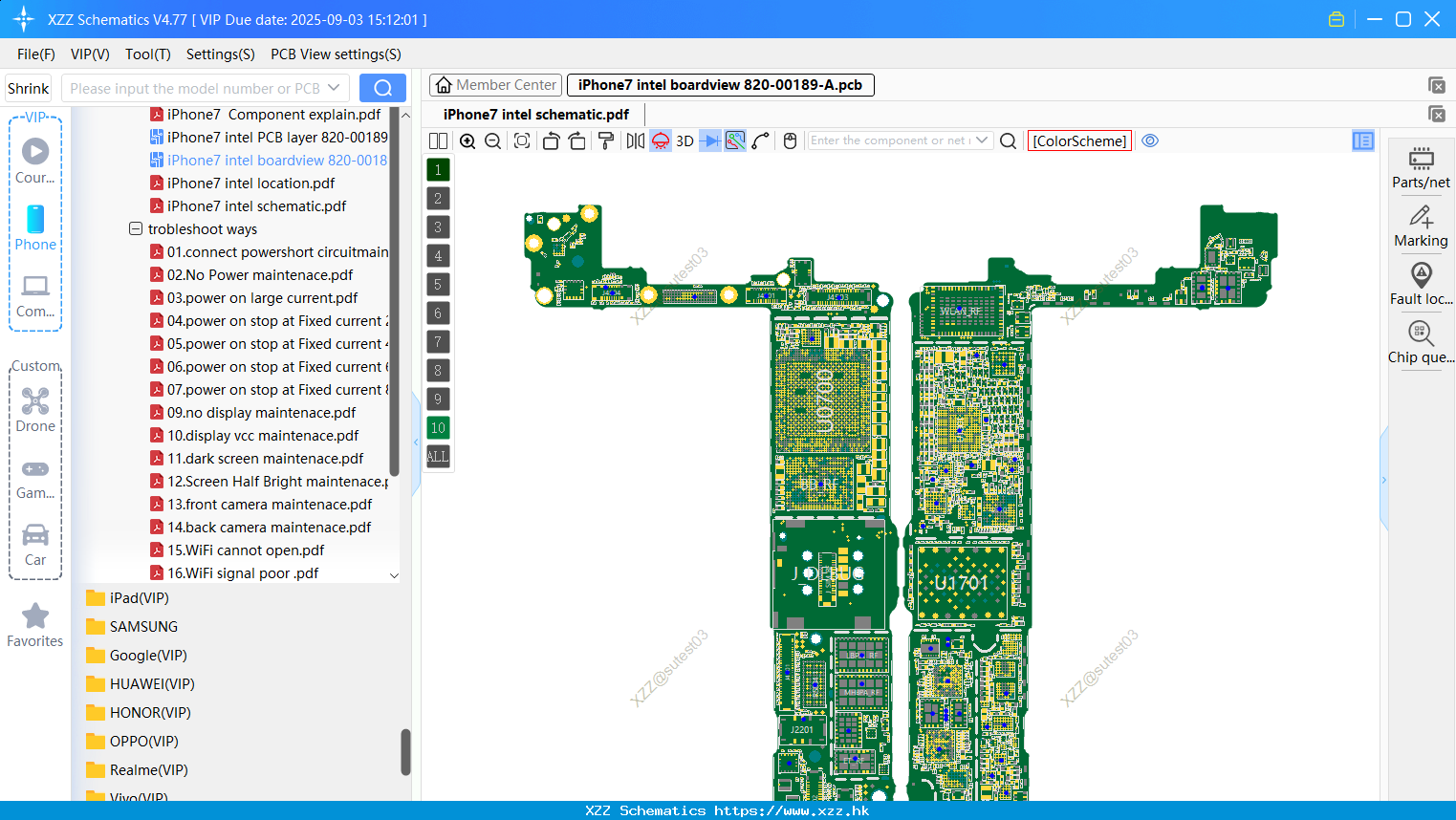Toggle the diode component display icon
The height and width of the screenshot is (820, 1456).
point(710,140)
